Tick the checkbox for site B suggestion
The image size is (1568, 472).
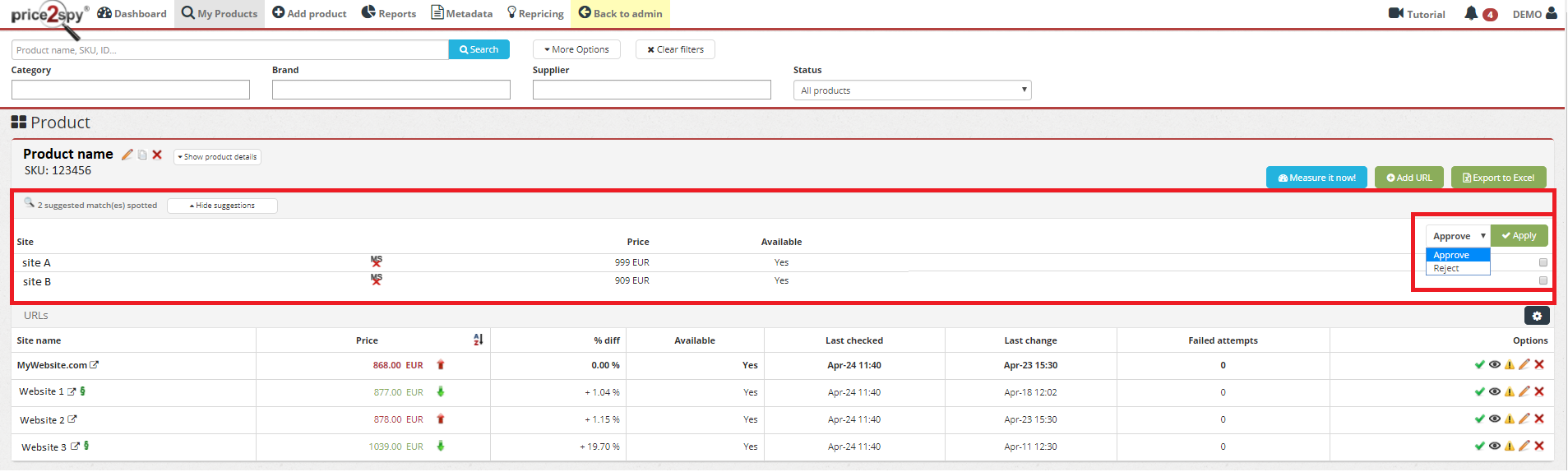pos(1543,280)
